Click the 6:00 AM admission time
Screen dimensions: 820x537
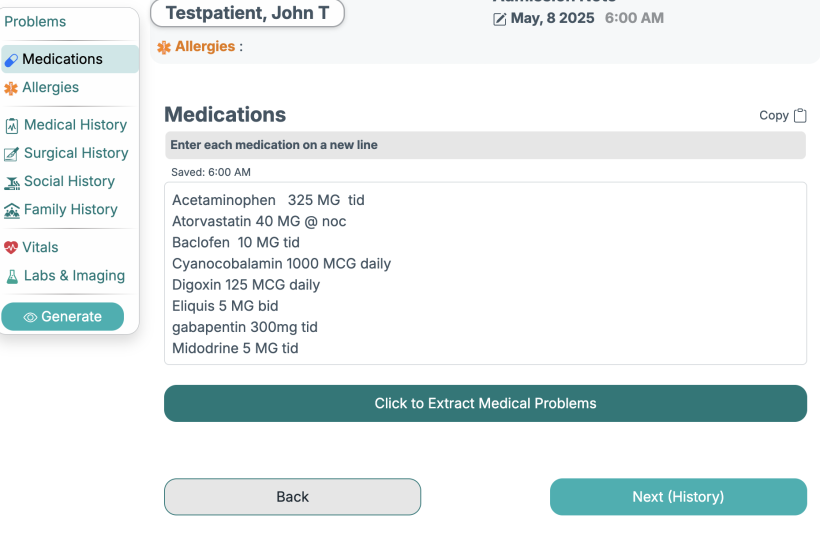pos(634,18)
